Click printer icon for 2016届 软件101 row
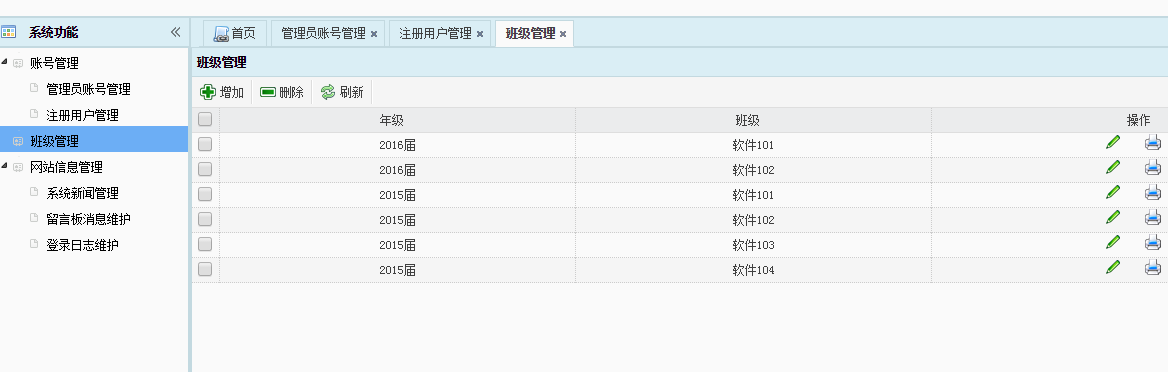This screenshot has height=372, width=1168. (1152, 142)
